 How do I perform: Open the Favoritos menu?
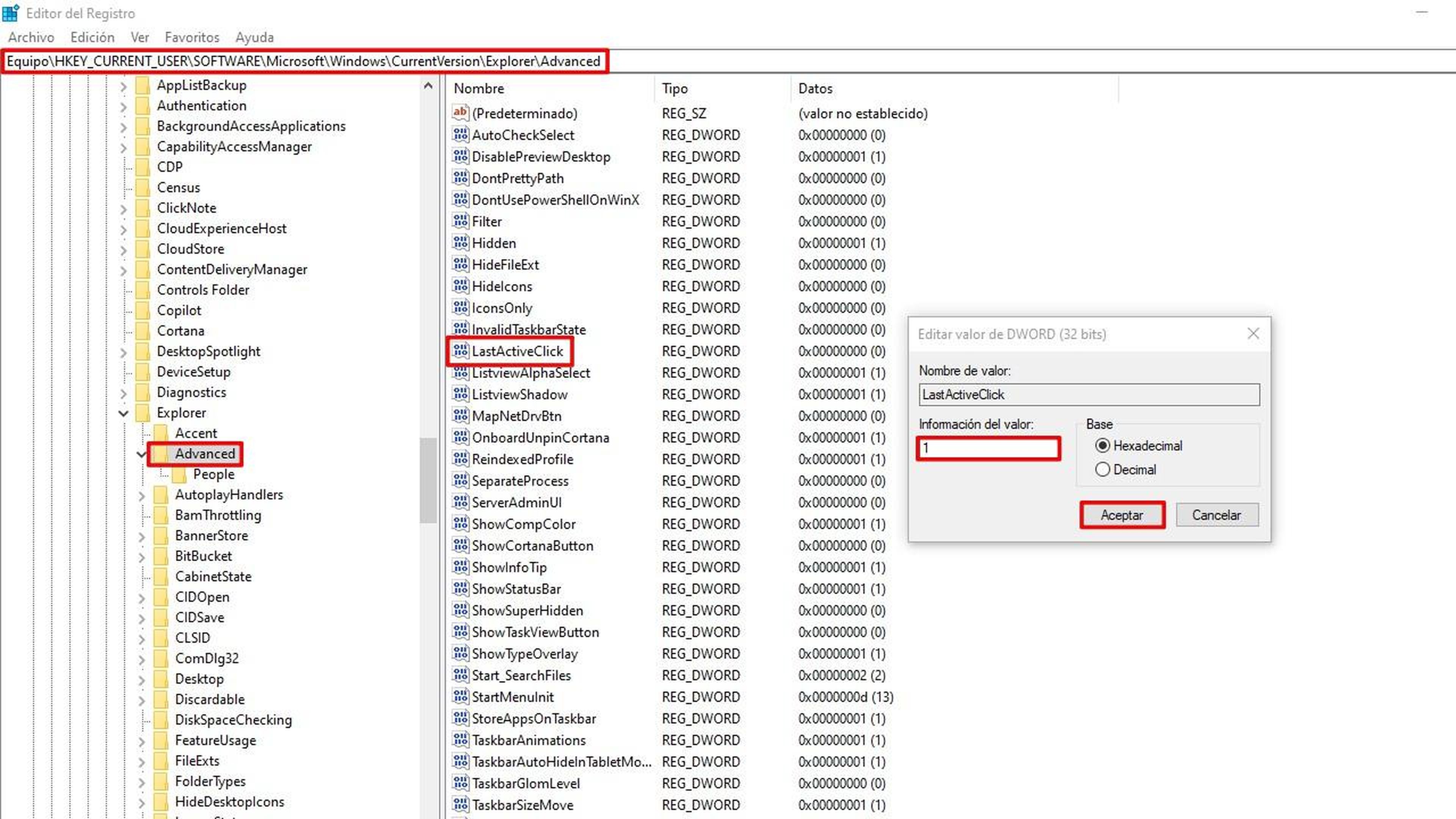pyautogui.click(x=191, y=37)
